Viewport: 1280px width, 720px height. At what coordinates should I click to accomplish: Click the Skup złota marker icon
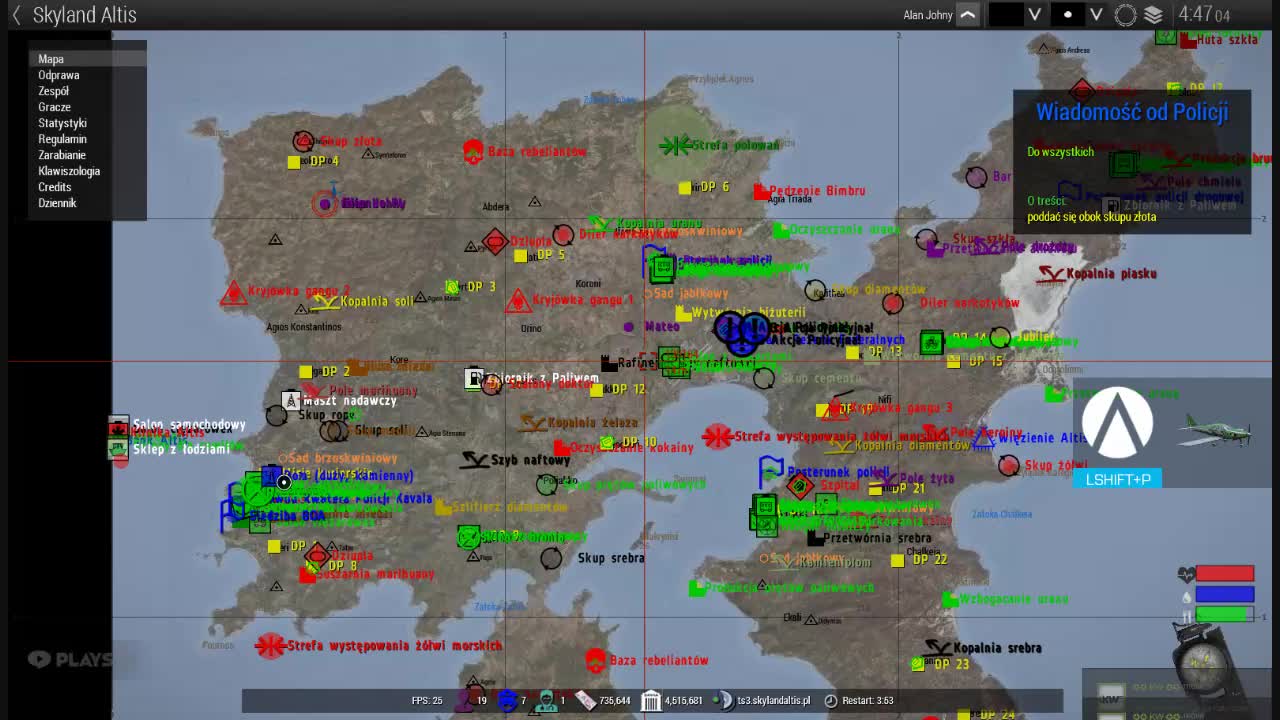point(303,142)
